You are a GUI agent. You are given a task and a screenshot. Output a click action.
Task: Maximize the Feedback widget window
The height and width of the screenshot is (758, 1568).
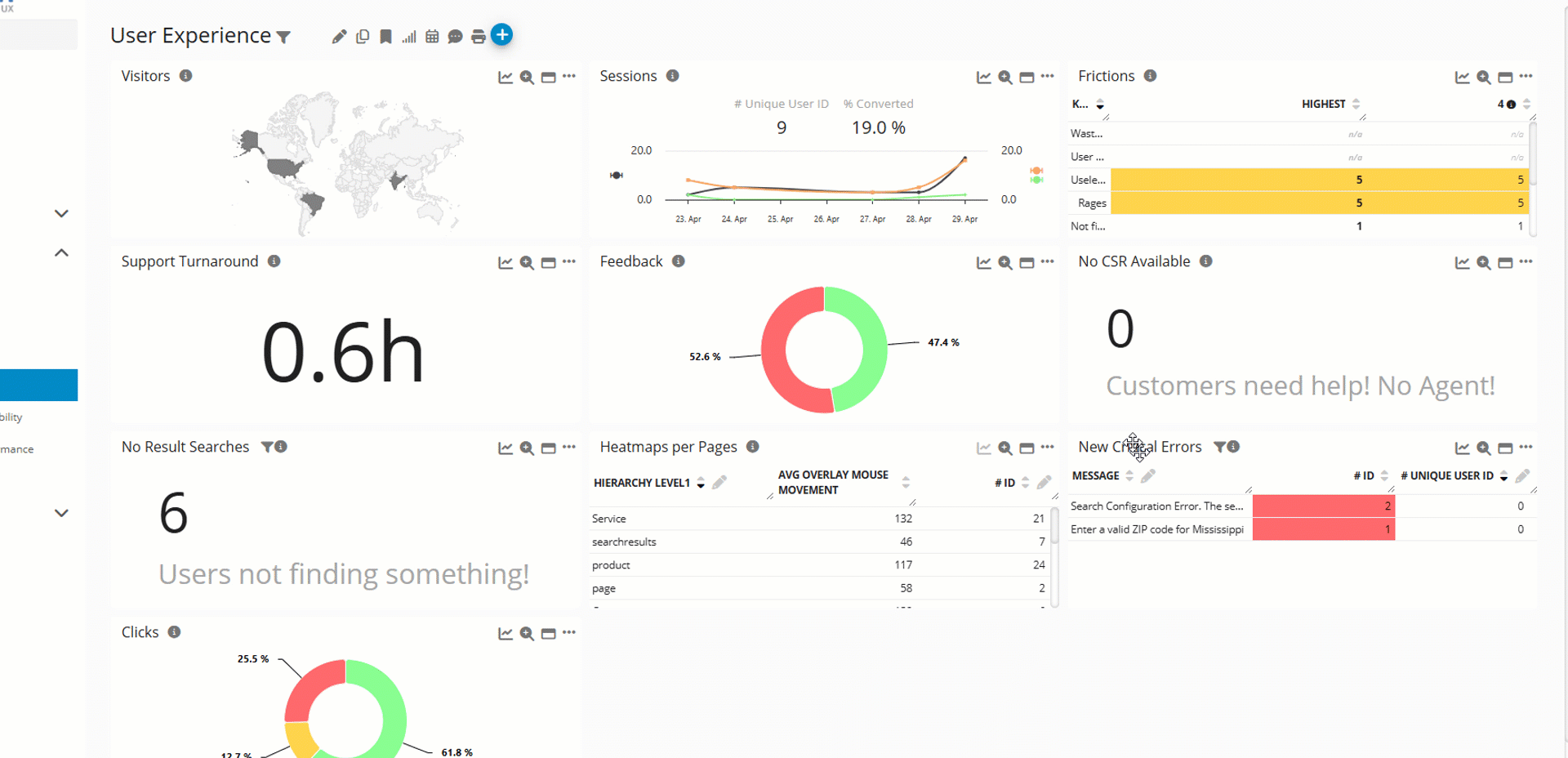(x=1027, y=263)
